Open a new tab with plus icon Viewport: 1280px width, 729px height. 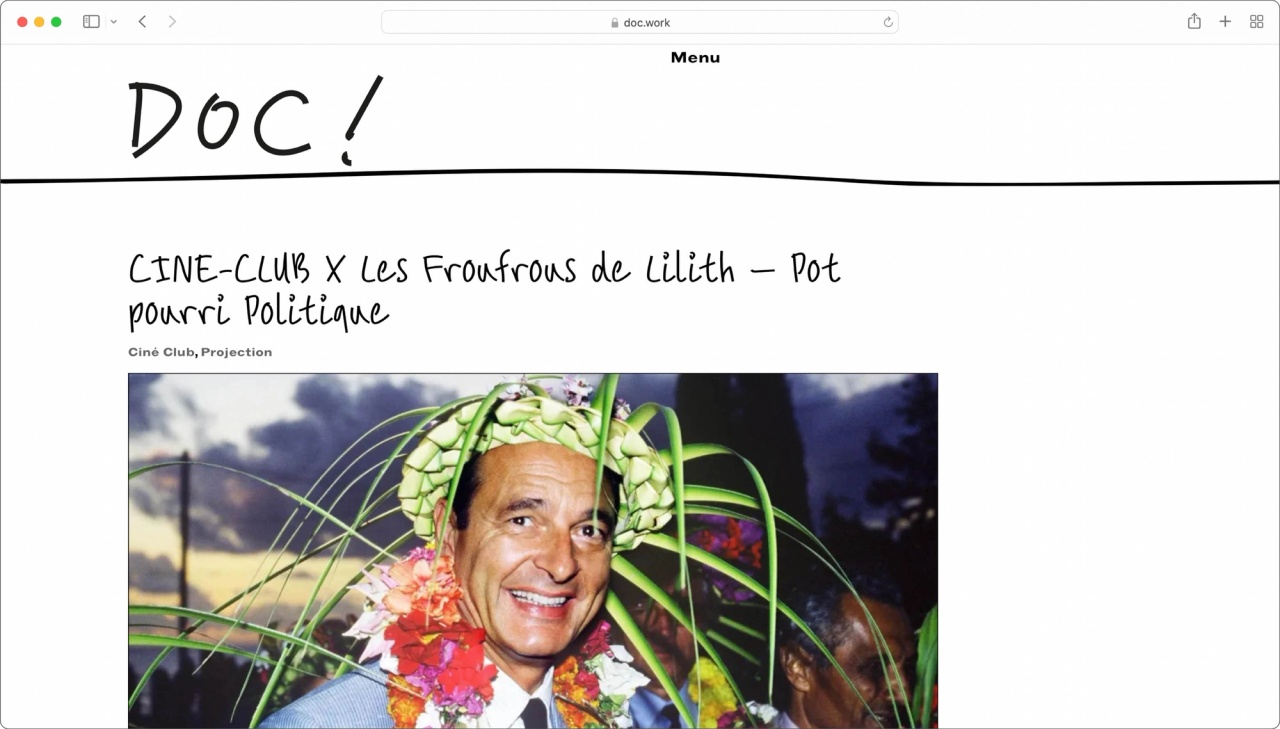(1225, 21)
